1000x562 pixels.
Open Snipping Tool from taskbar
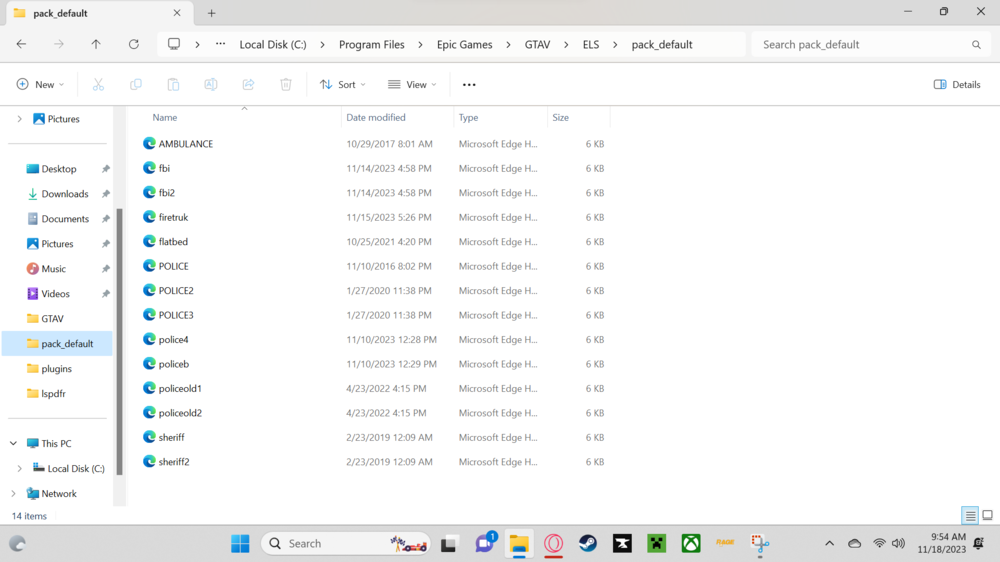point(760,544)
